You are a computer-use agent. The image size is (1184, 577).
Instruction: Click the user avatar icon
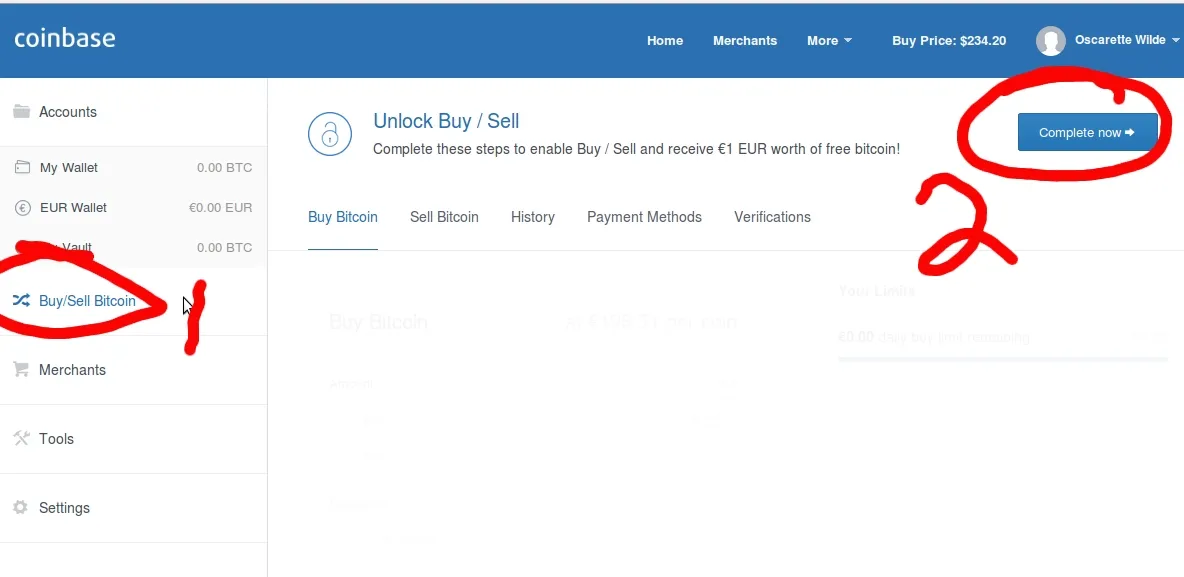coord(1050,41)
